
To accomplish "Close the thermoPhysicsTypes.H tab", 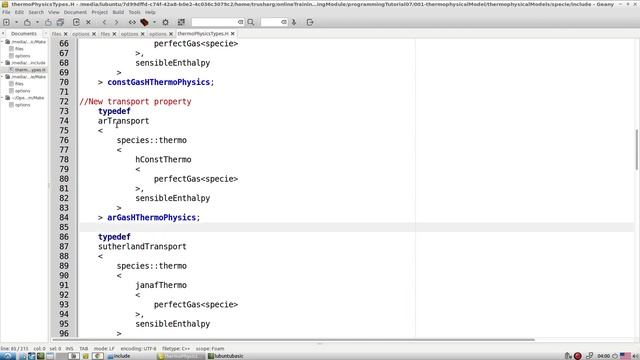I will coord(233,34).
